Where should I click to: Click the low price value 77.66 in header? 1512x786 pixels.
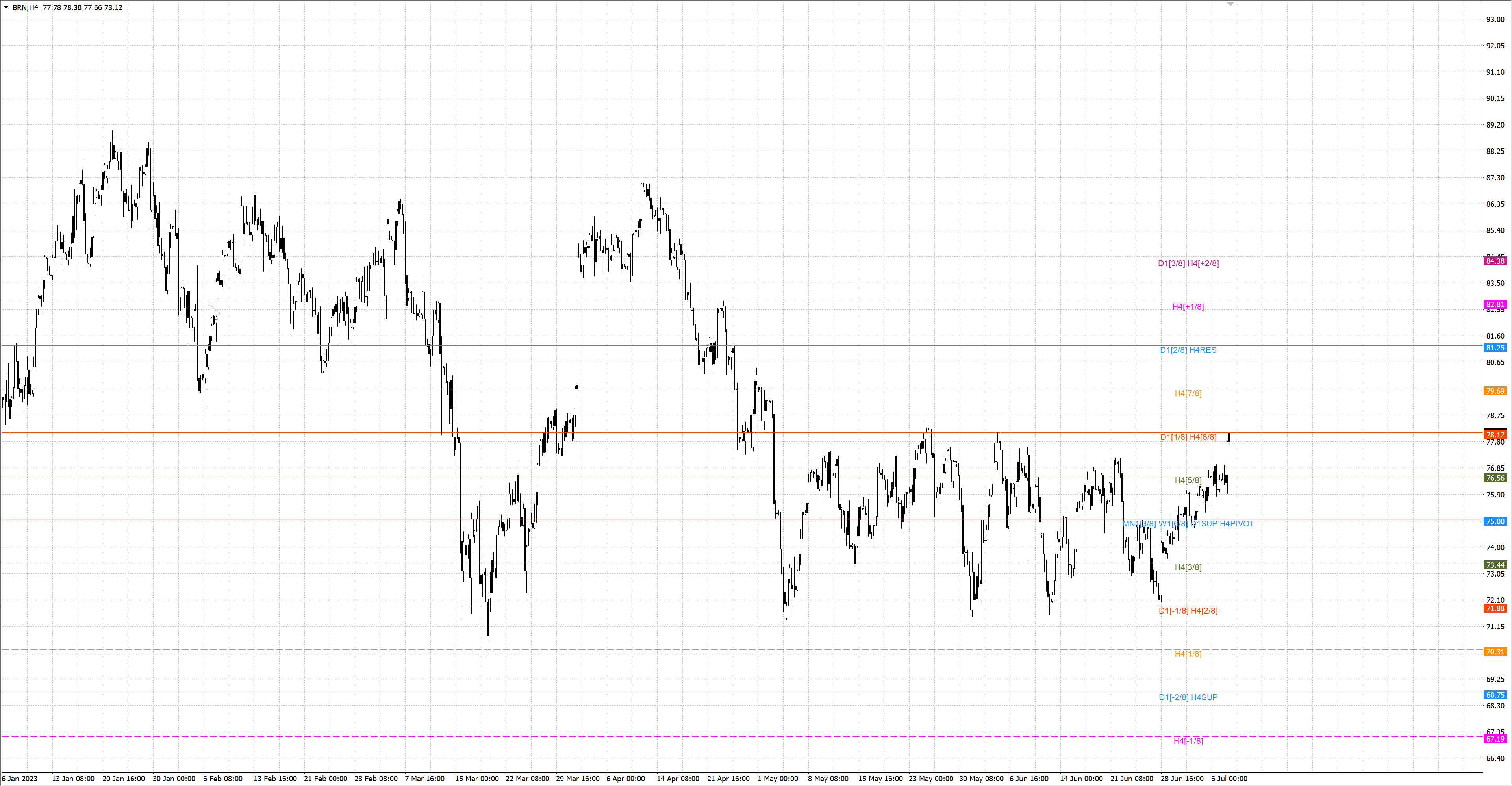(93, 7)
